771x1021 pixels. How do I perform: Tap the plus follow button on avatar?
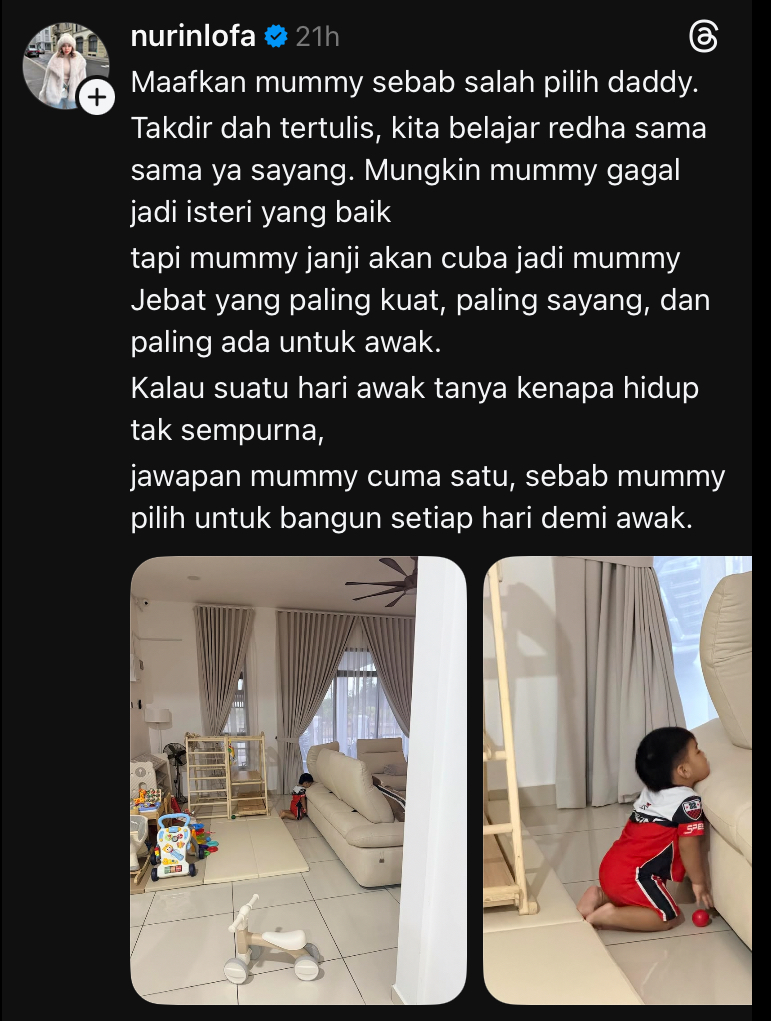97,98
